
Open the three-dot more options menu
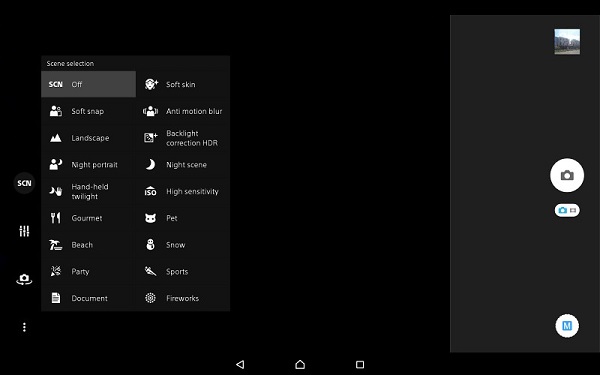tap(24, 327)
